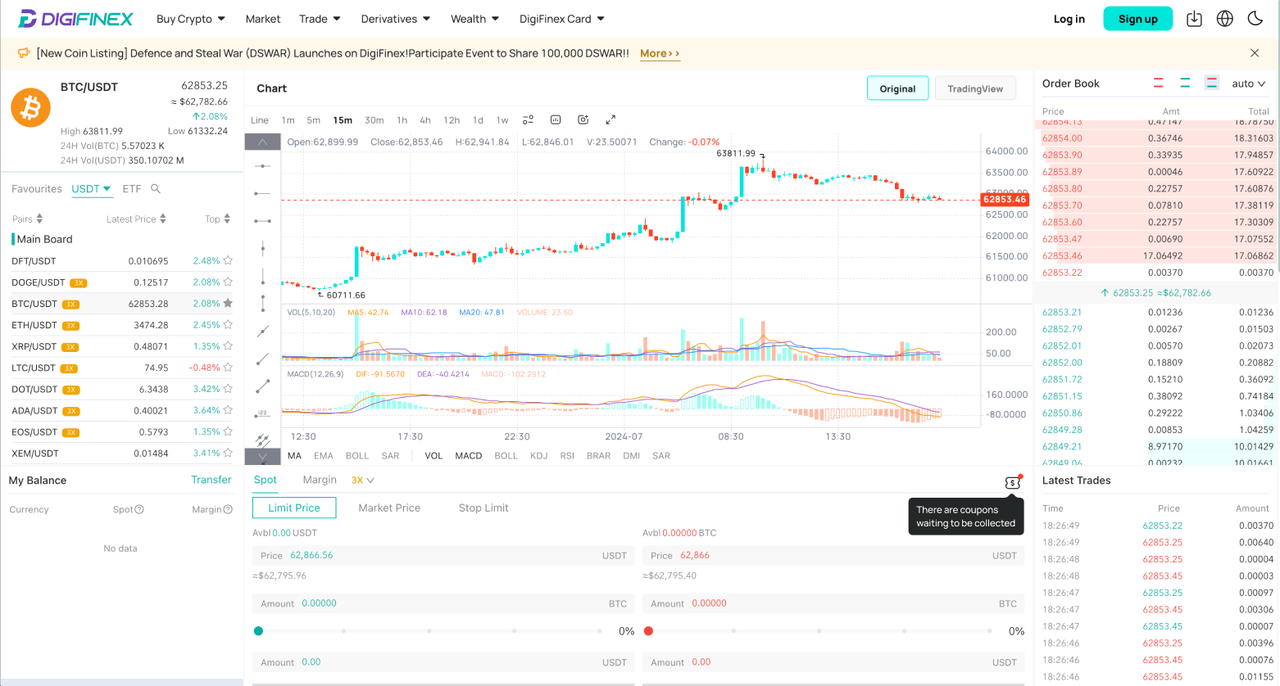
Task: Click the download app icon in header
Action: coord(1193,18)
